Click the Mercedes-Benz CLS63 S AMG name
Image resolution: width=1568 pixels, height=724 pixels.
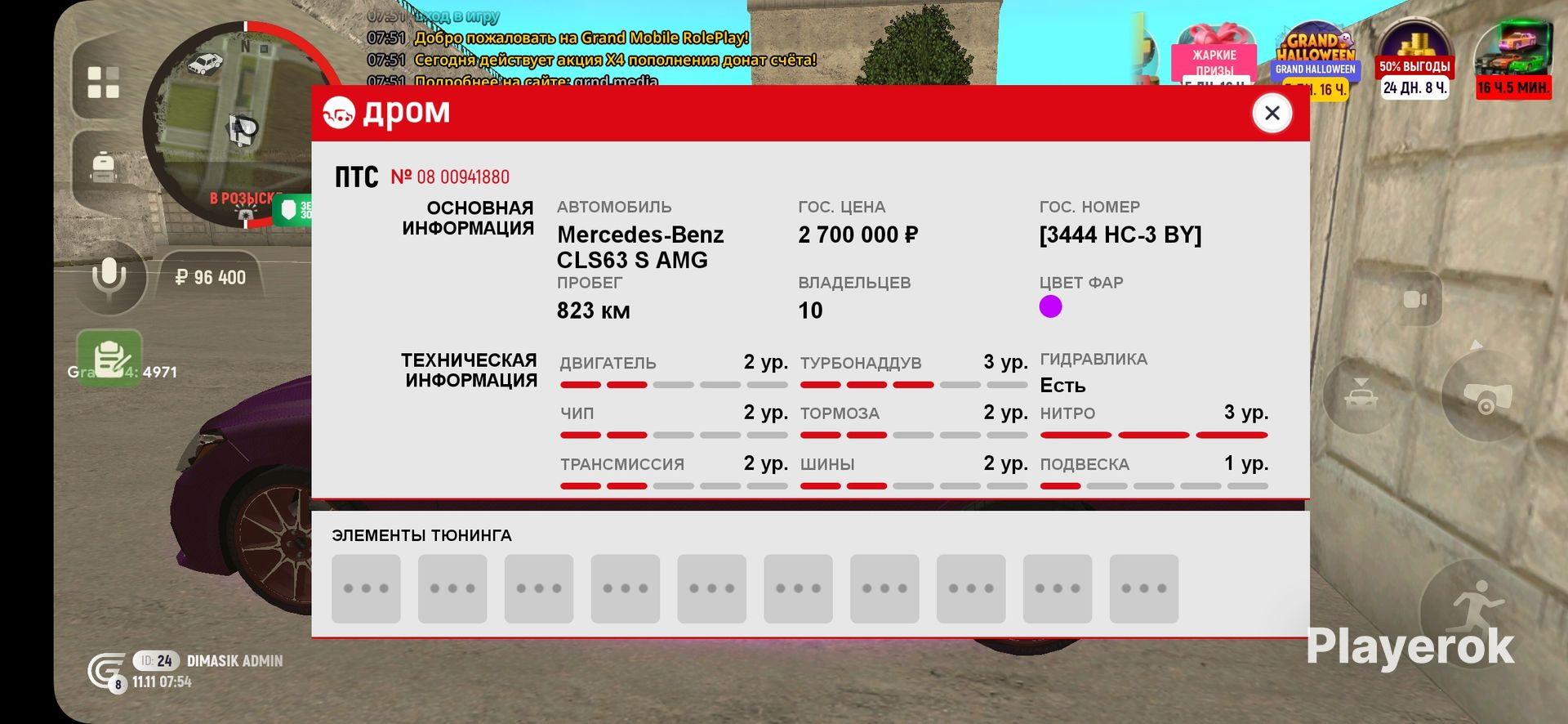(640, 248)
